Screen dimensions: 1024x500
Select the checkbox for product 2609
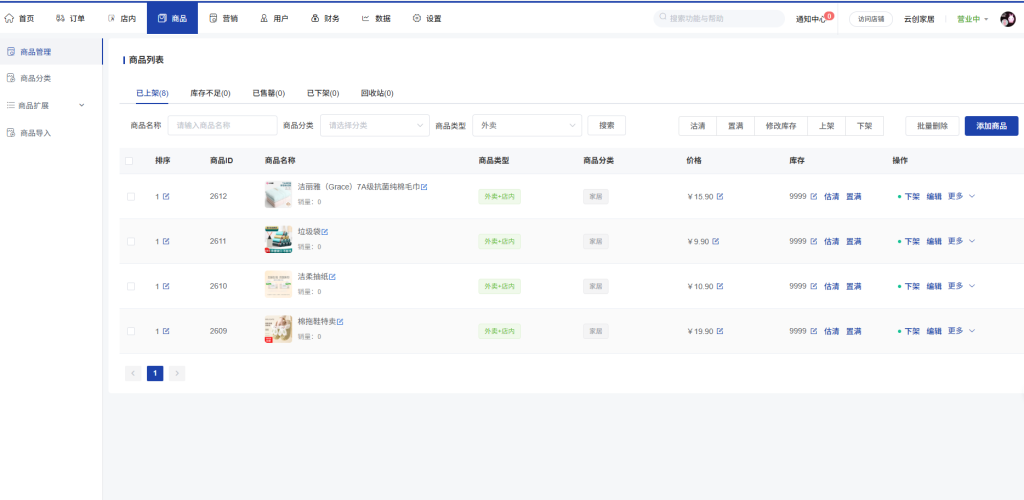click(130, 331)
